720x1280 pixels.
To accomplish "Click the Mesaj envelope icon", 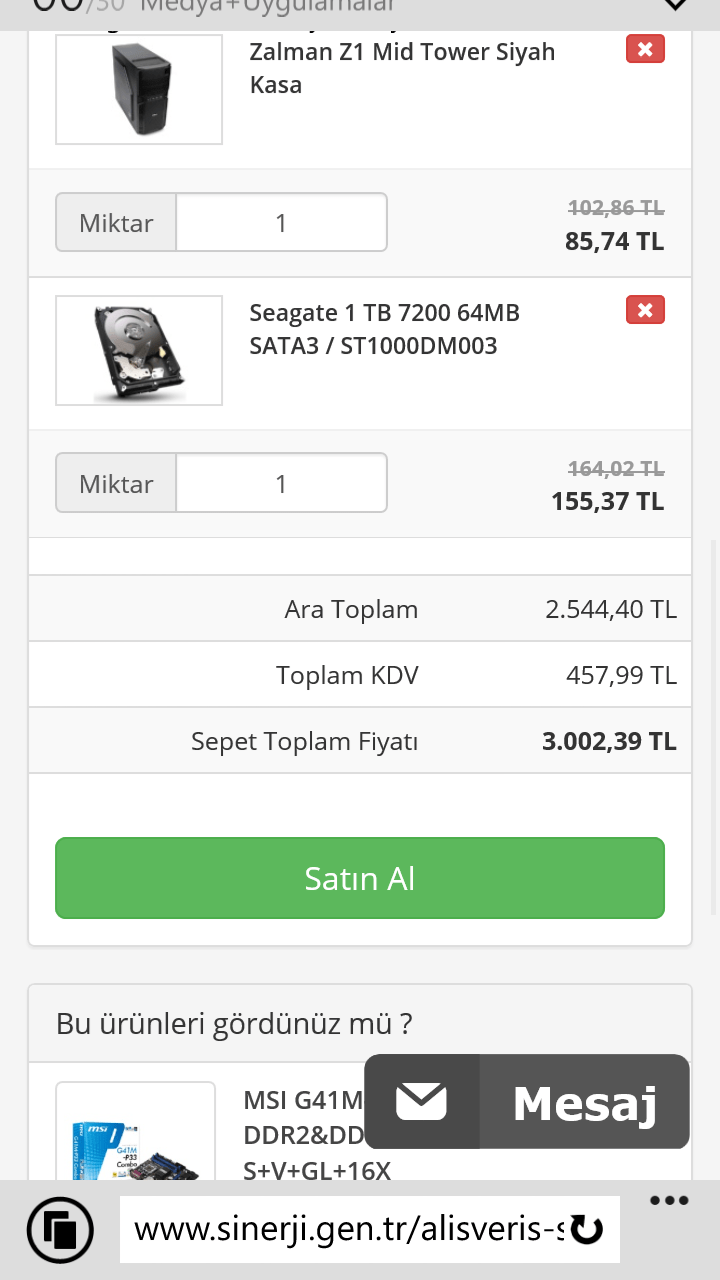I will pyautogui.click(x=421, y=1102).
